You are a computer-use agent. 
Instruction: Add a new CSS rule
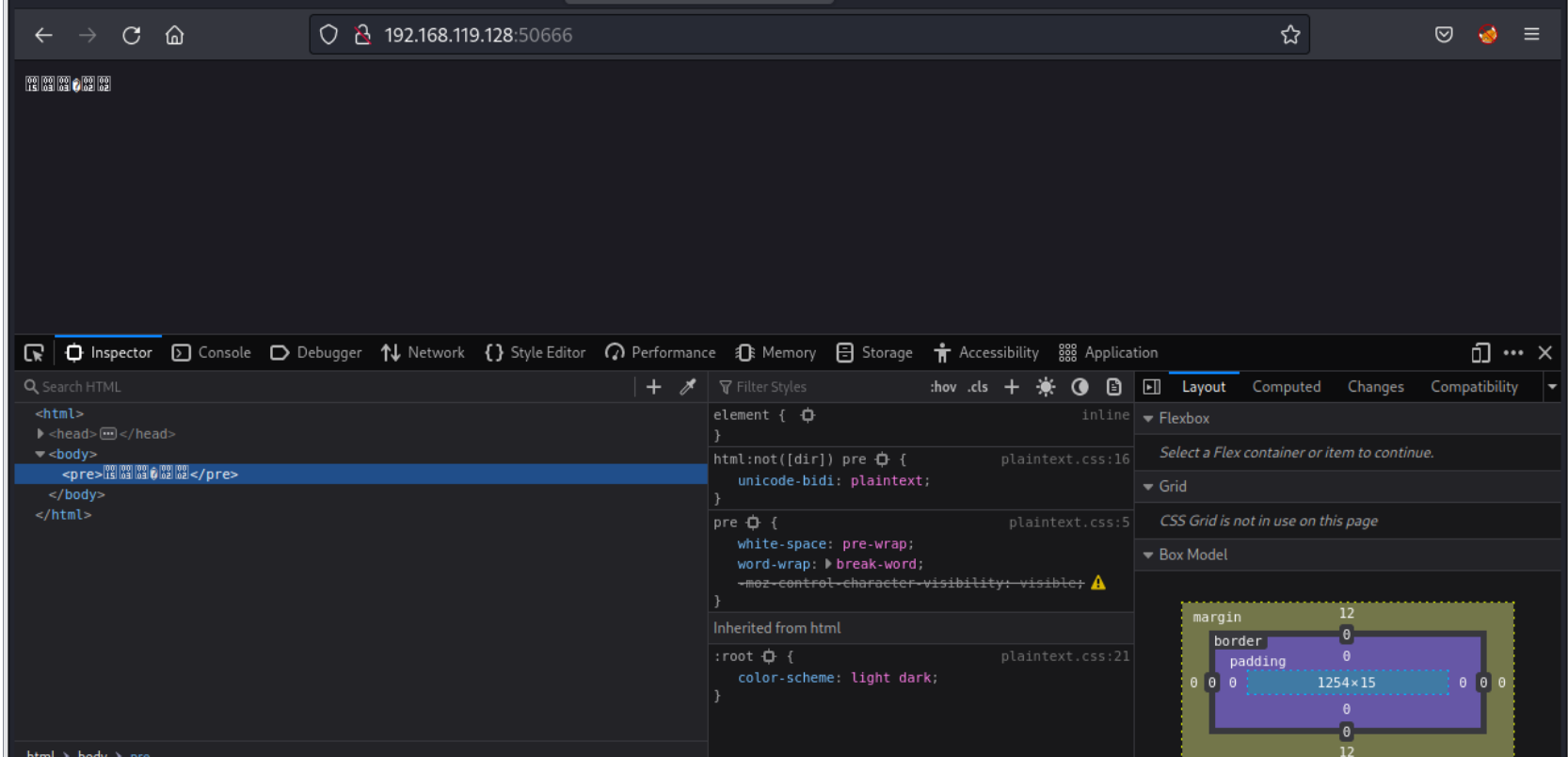click(1012, 387)
